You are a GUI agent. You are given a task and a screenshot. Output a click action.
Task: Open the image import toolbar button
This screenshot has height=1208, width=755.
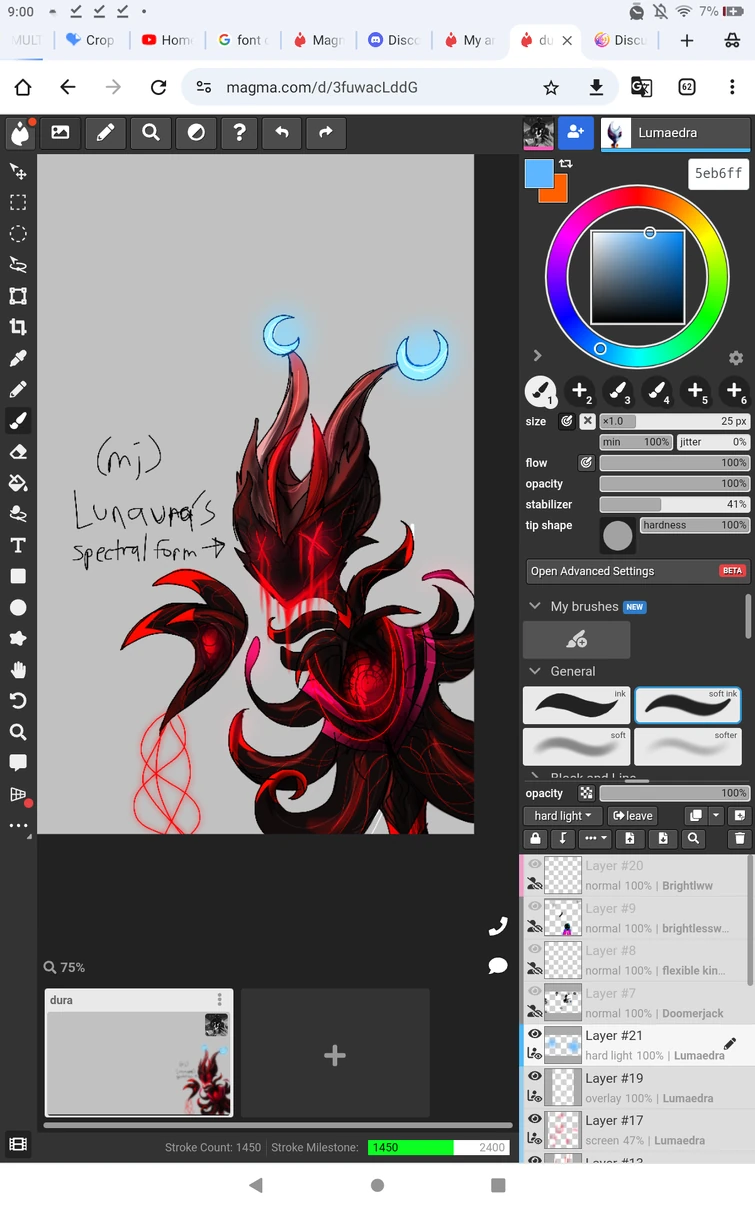point(60,133)
